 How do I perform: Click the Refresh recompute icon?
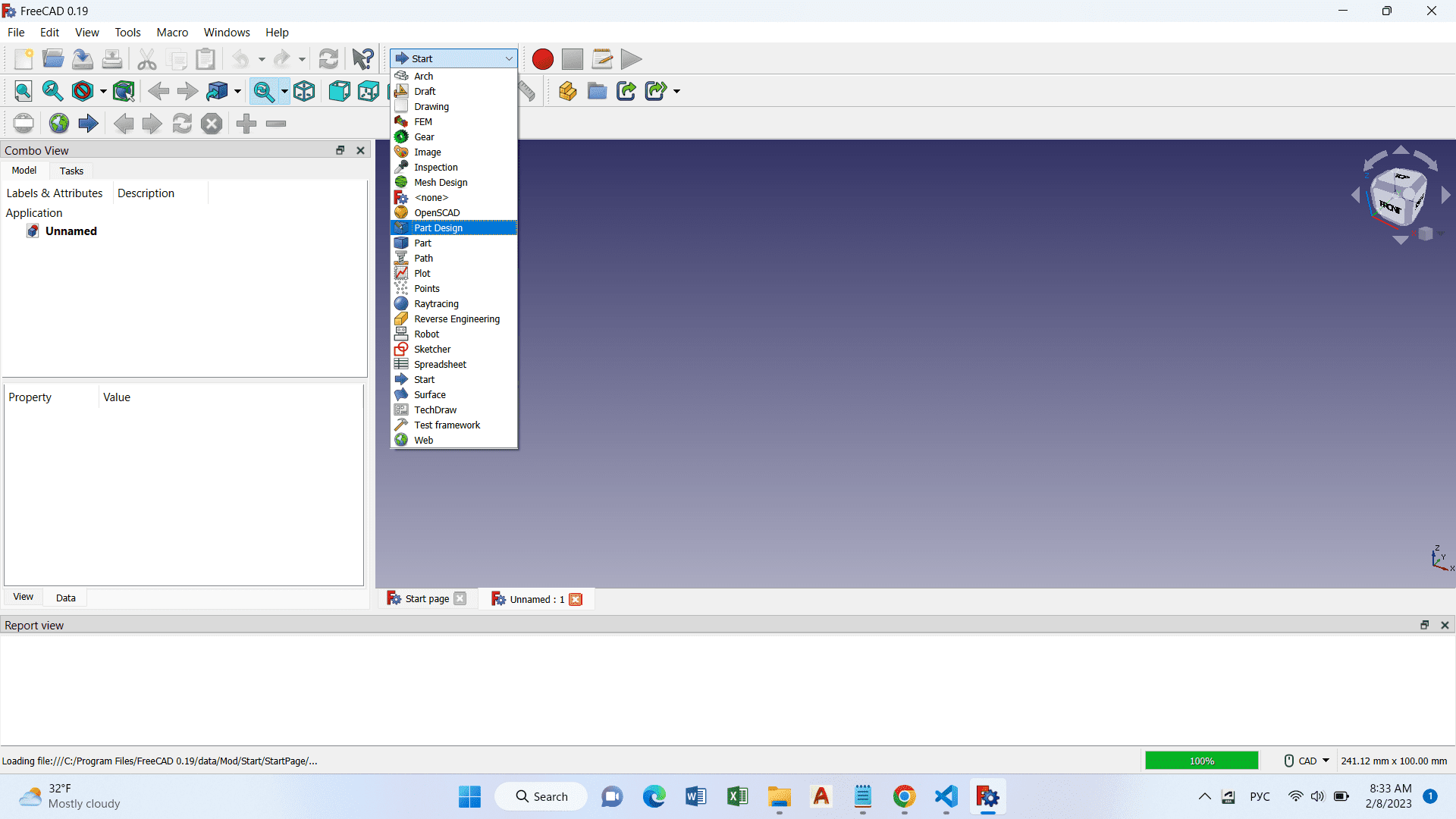(328, 59)
